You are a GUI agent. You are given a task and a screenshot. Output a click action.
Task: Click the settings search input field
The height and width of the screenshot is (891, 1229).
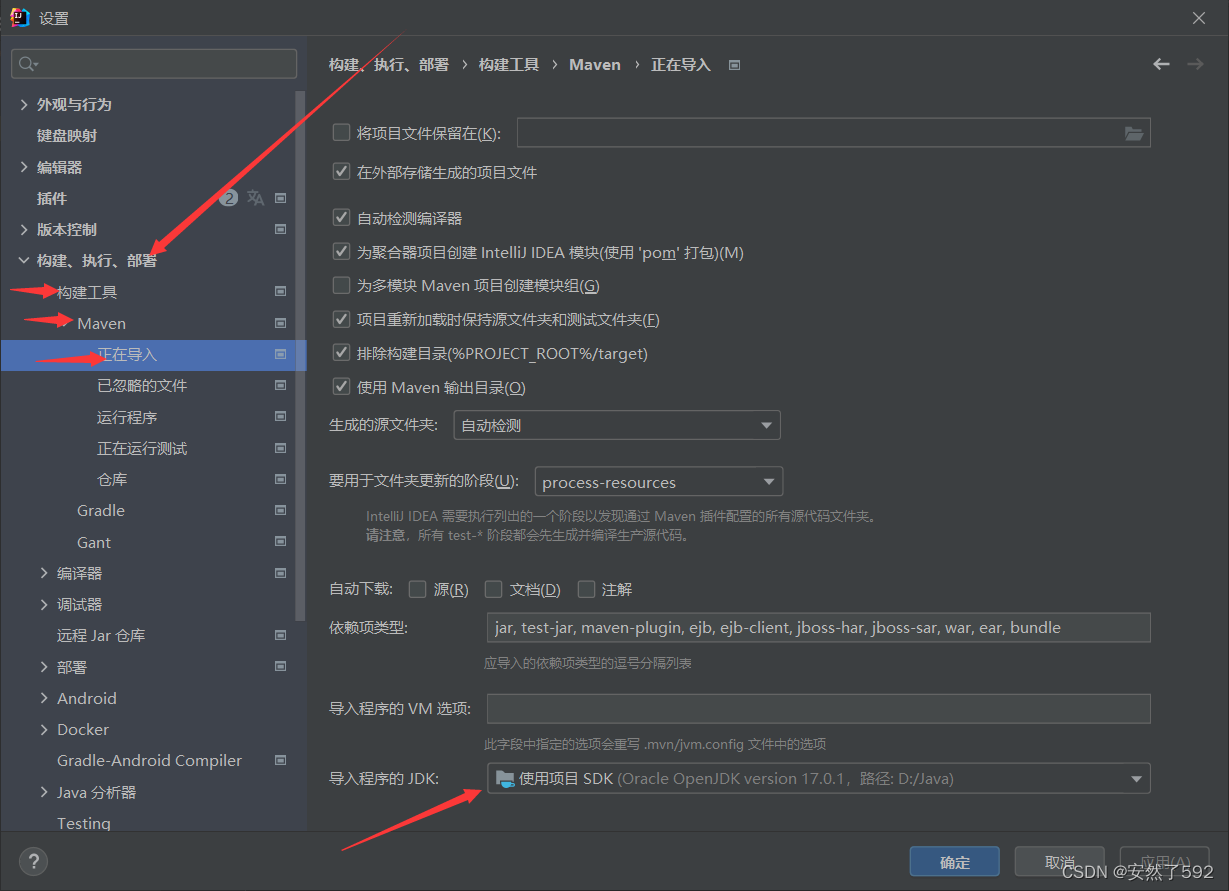154,64
